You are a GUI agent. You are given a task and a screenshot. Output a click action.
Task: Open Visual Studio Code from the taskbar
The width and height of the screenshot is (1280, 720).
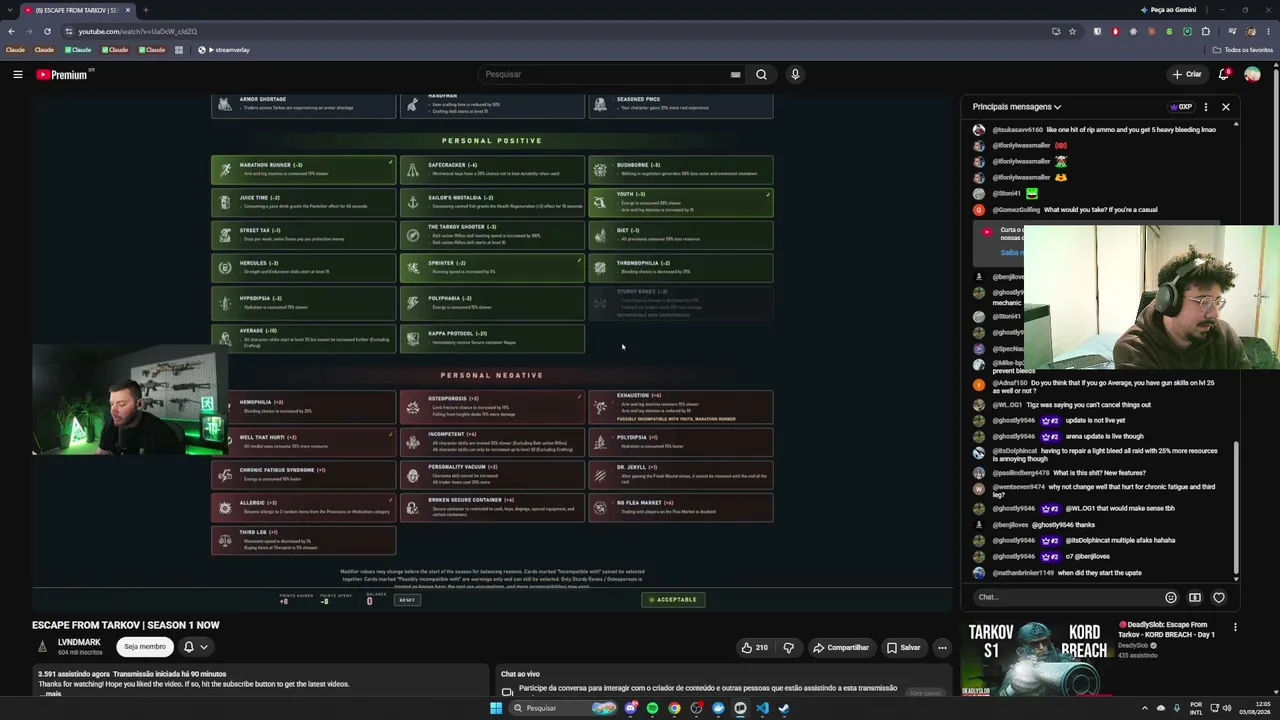coord(762,708)
